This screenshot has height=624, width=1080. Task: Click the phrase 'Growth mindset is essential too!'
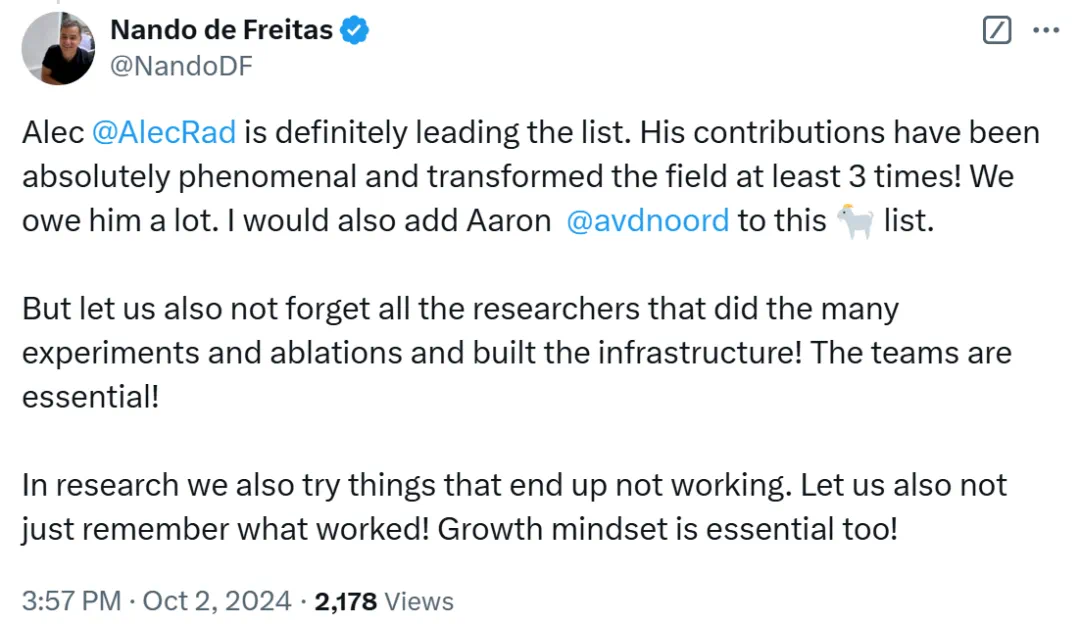point(668,528)
